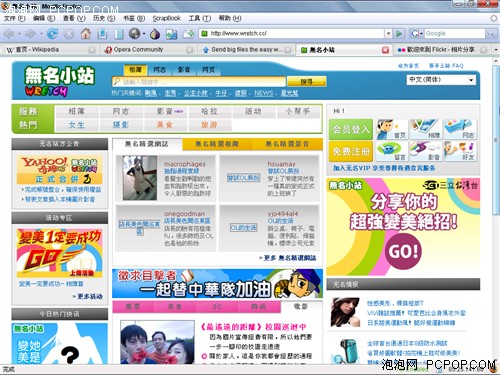Click the browser Forward arrow button
The height and width of the screenshot is (375, 500).
[x=30, y=34]
